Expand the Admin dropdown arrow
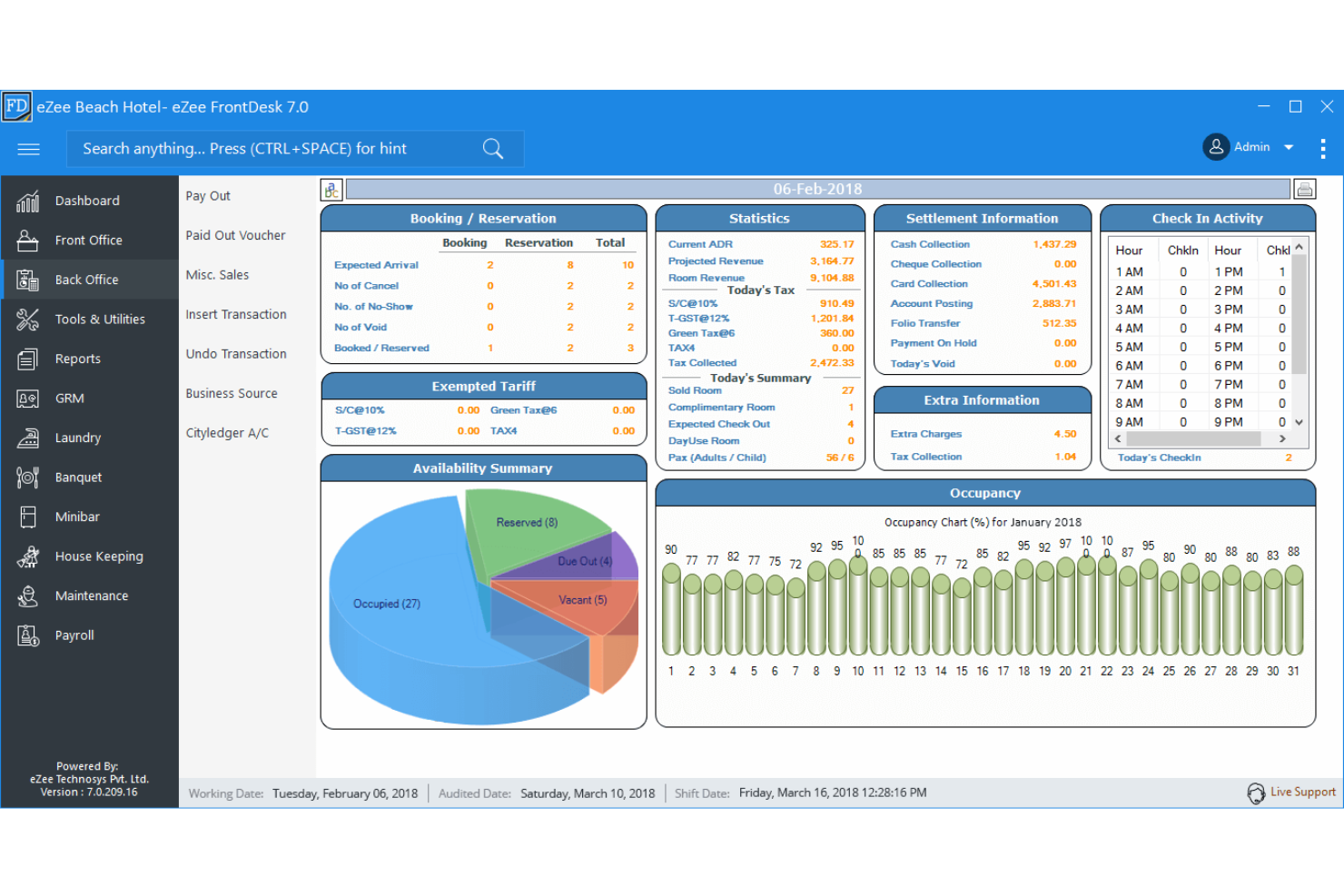 (1289, 147)
